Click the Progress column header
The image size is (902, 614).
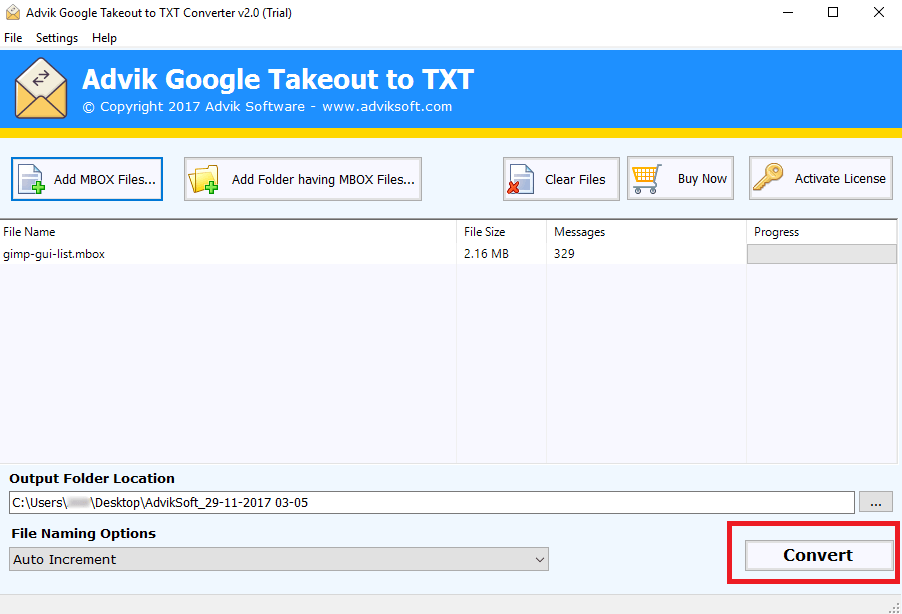pyautogui.click(x=821, y=232)
